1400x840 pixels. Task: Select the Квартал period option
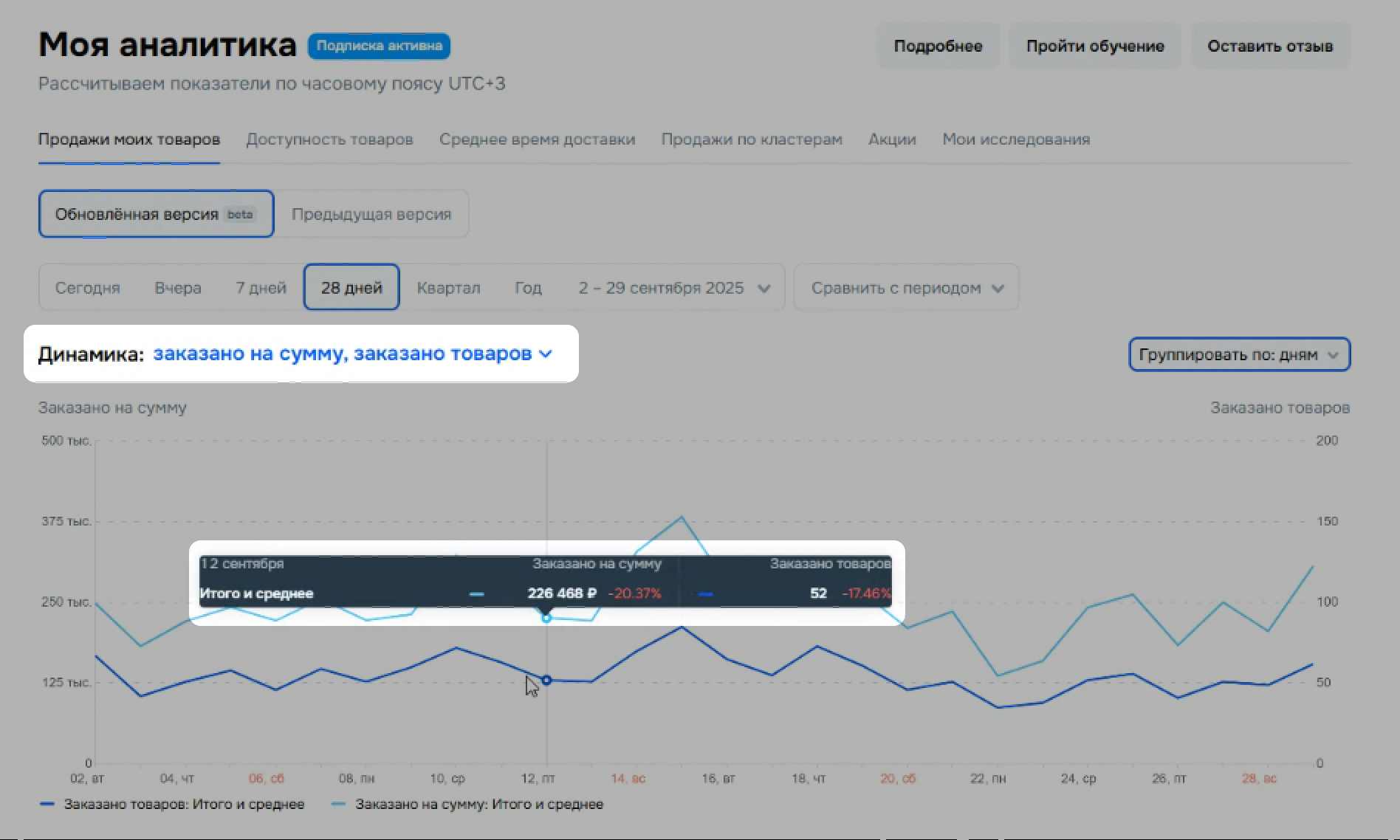point(448,288)
